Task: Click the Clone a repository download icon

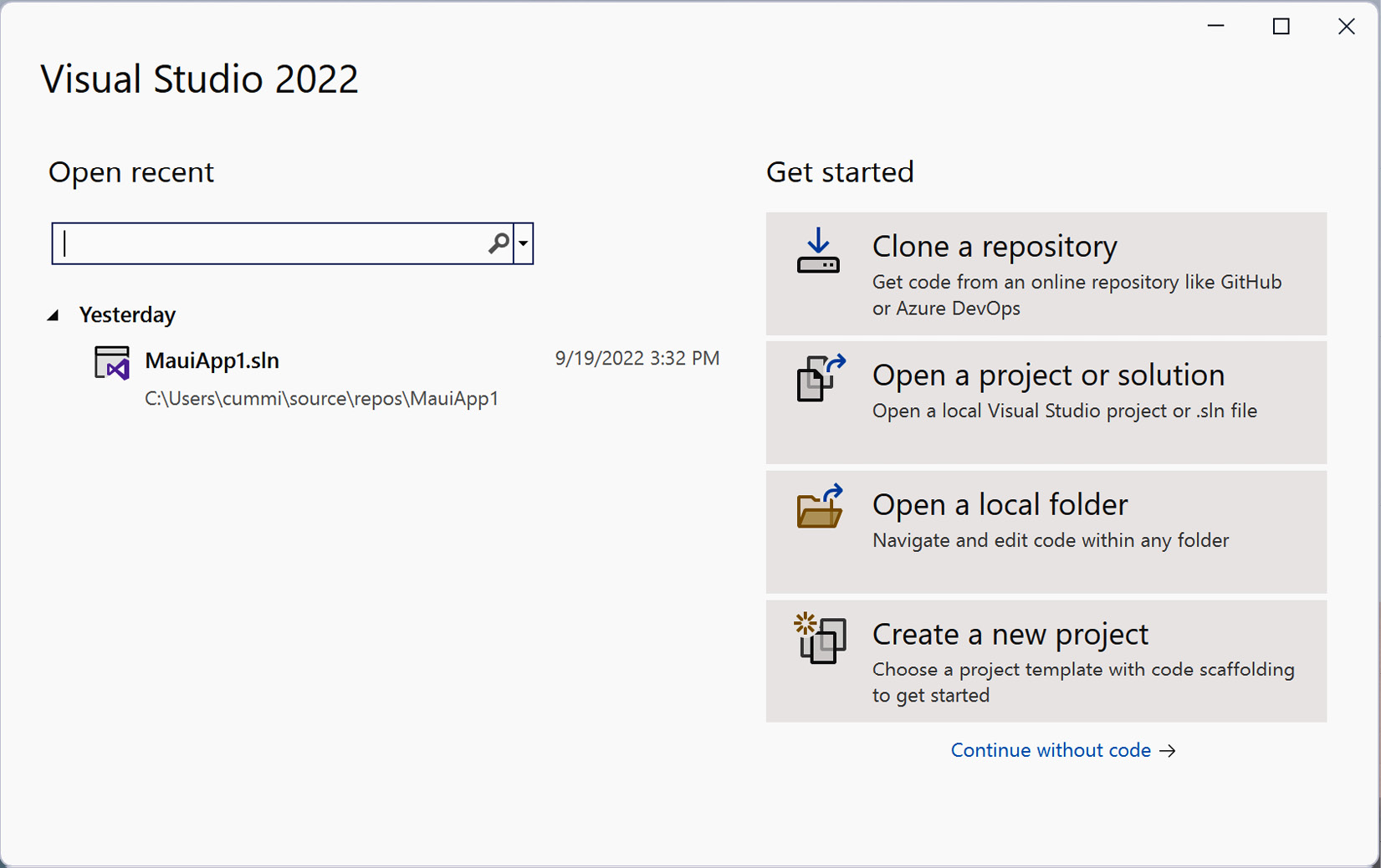Action: (818, 251)
